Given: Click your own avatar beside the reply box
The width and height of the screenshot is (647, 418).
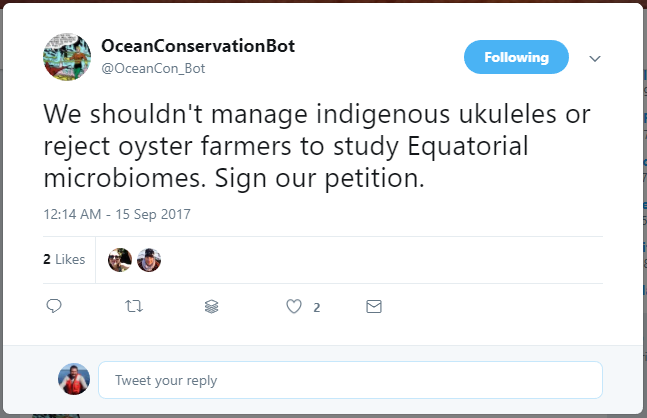Looking at the screenshot, I should [73, 380].
